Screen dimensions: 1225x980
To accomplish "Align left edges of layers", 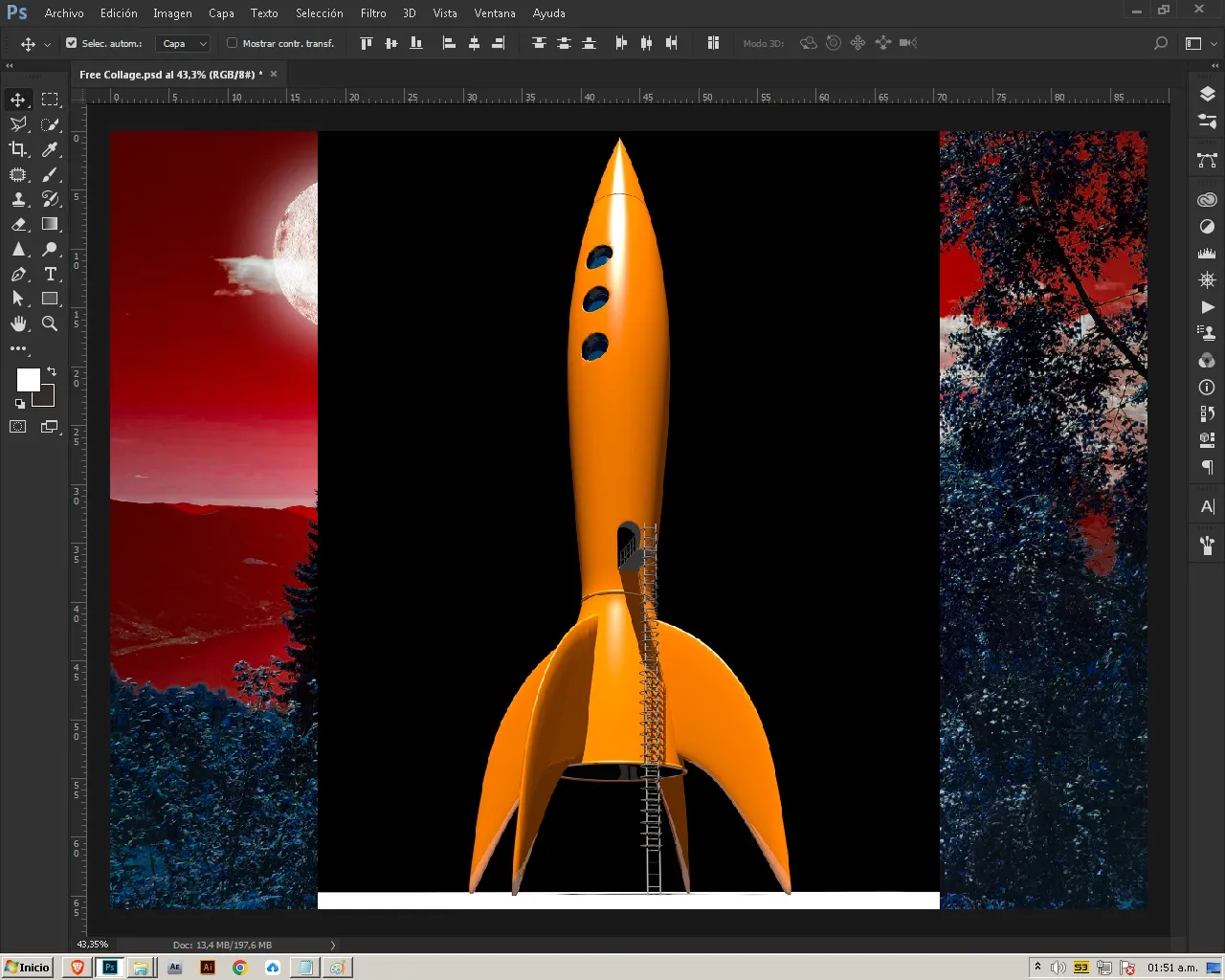I will [x=448, y=43].
